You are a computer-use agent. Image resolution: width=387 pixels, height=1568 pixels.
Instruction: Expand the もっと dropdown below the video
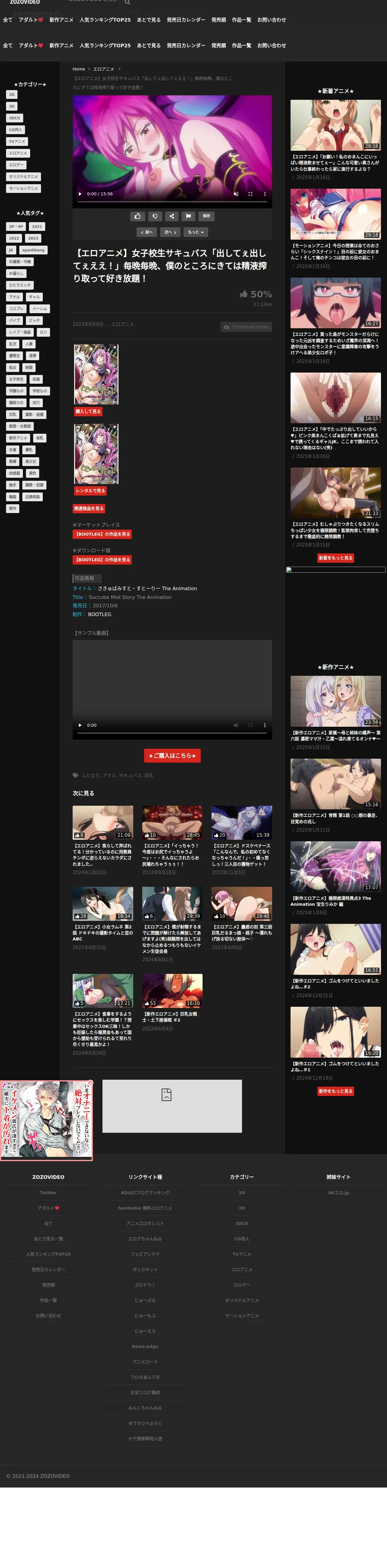pos(196,232)
